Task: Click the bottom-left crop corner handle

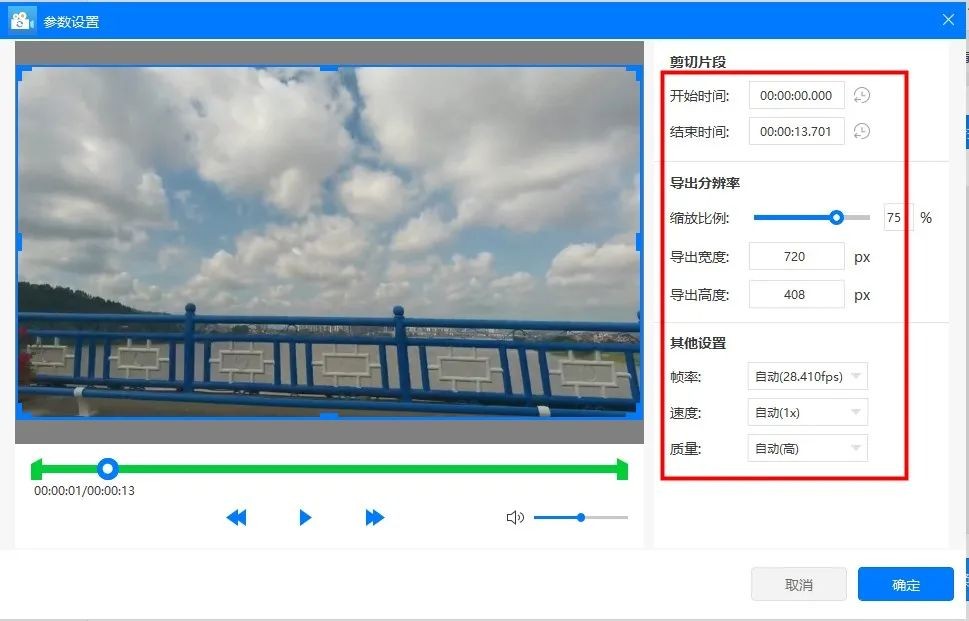Action: pos(22,413)
